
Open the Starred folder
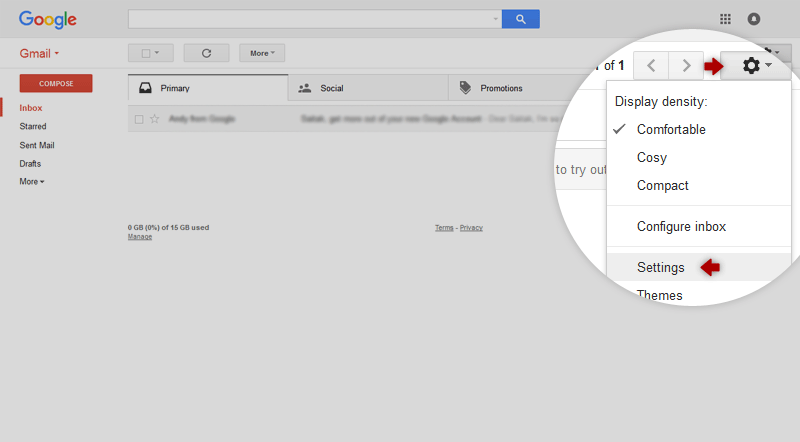click(33, 127)
